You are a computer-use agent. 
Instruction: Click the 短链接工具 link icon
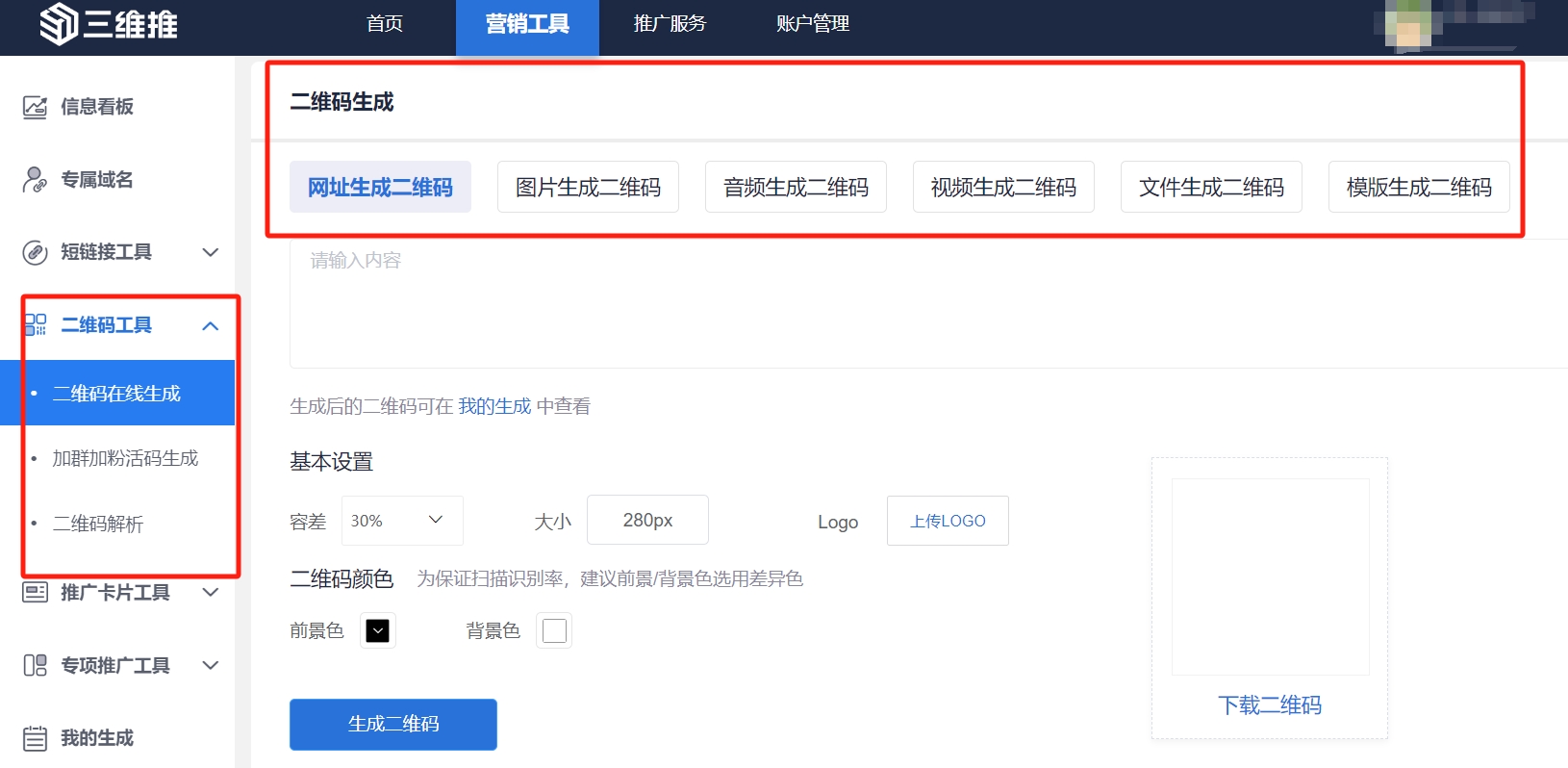(x=35, y=252)
